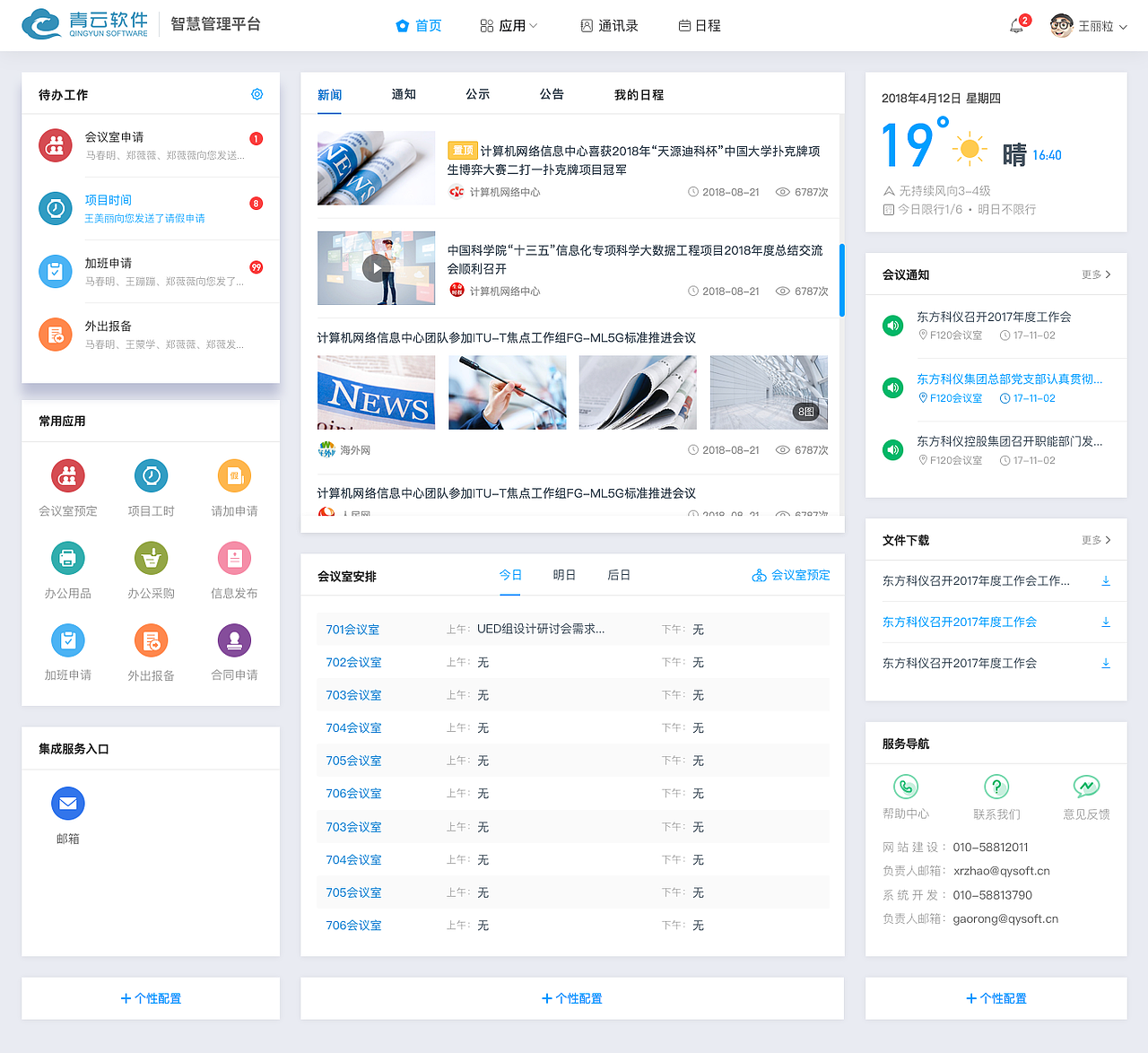
Task: Click the 会议室预定 link in 会议室安排
Action: pyautogui.click(x=791, y=575)
